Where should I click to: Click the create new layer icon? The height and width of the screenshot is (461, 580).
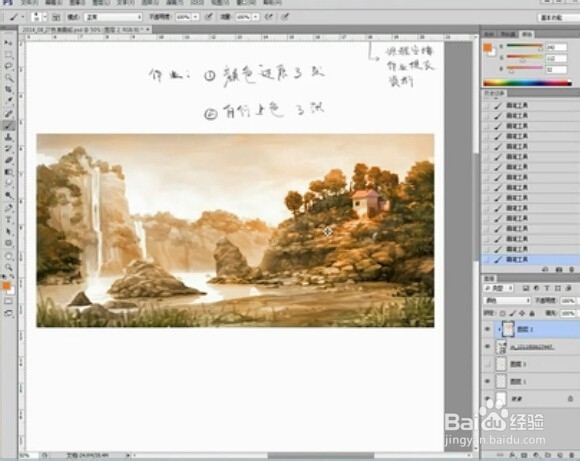(560, 455)
